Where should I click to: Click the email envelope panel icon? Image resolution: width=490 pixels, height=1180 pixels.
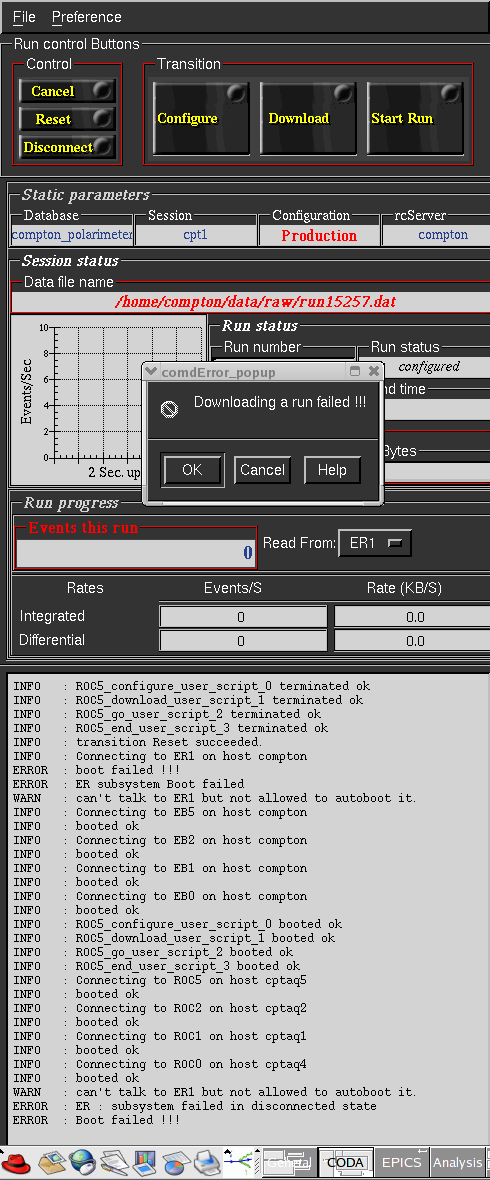click(52, 1163)
